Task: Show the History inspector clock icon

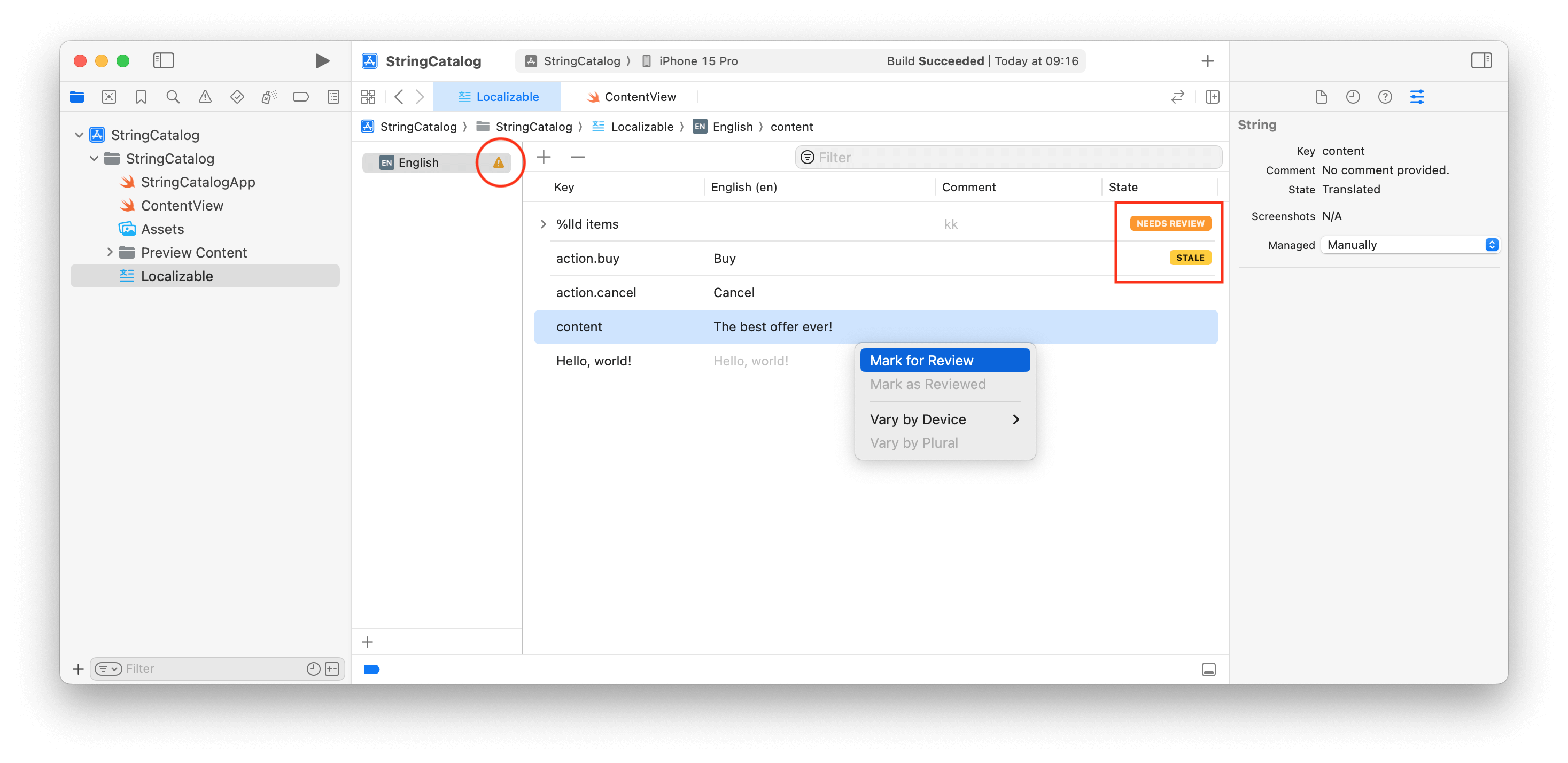Action: (x=1353, y=96)
